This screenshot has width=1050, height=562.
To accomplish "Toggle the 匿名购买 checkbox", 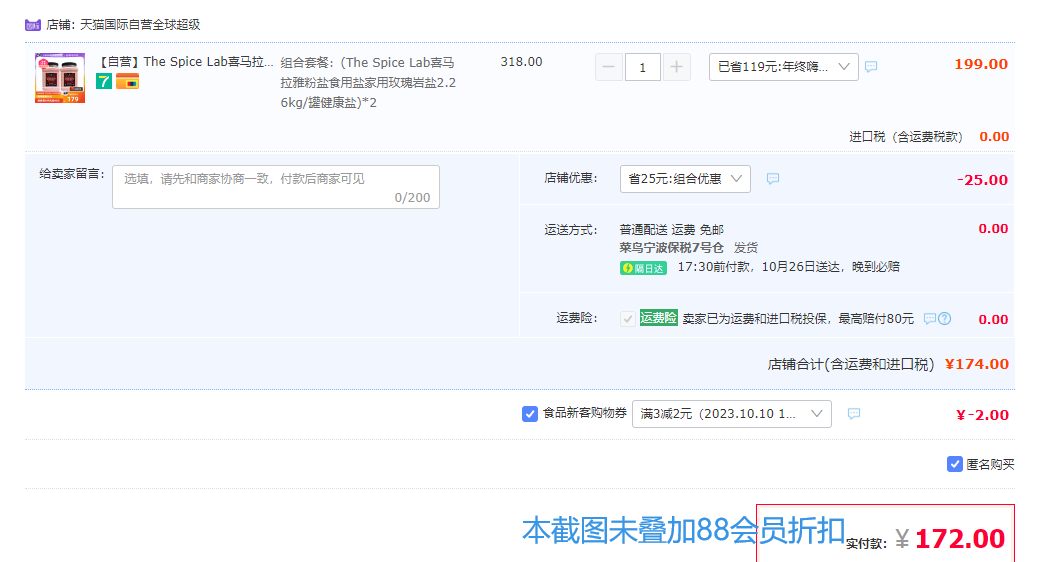I will [955, 464].
